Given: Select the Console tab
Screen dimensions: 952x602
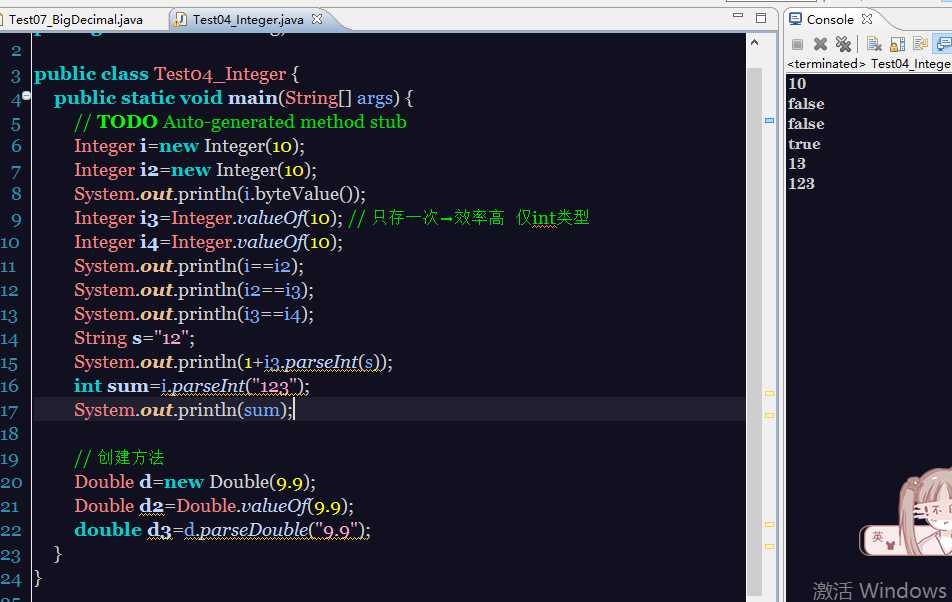Looking at the screenshot, I should tap(829, 19).
